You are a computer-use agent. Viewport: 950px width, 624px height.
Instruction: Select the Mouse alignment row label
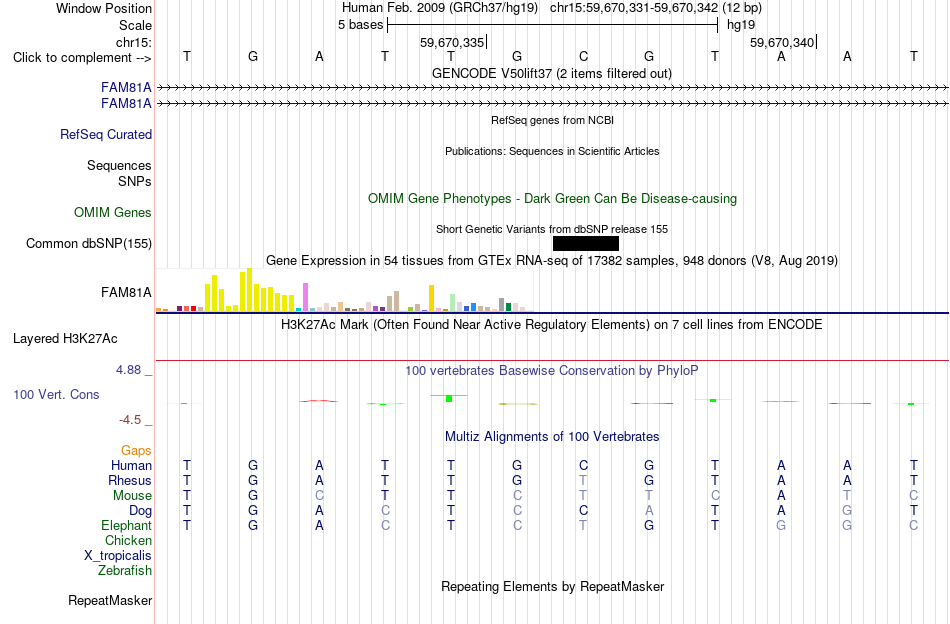click(132, 496)
